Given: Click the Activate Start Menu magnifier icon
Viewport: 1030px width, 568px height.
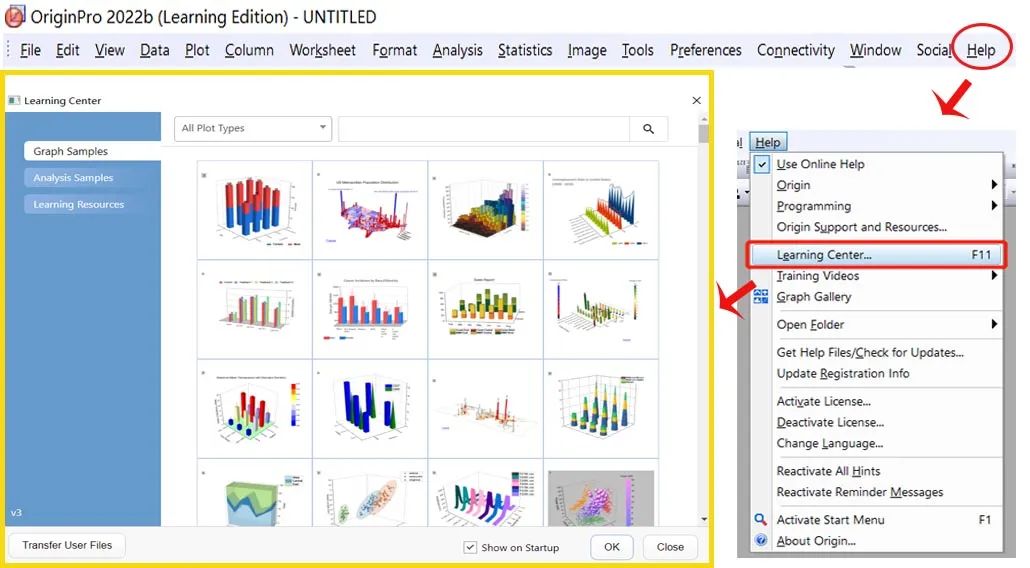Looking at the screenshot, I should [761, 519].
